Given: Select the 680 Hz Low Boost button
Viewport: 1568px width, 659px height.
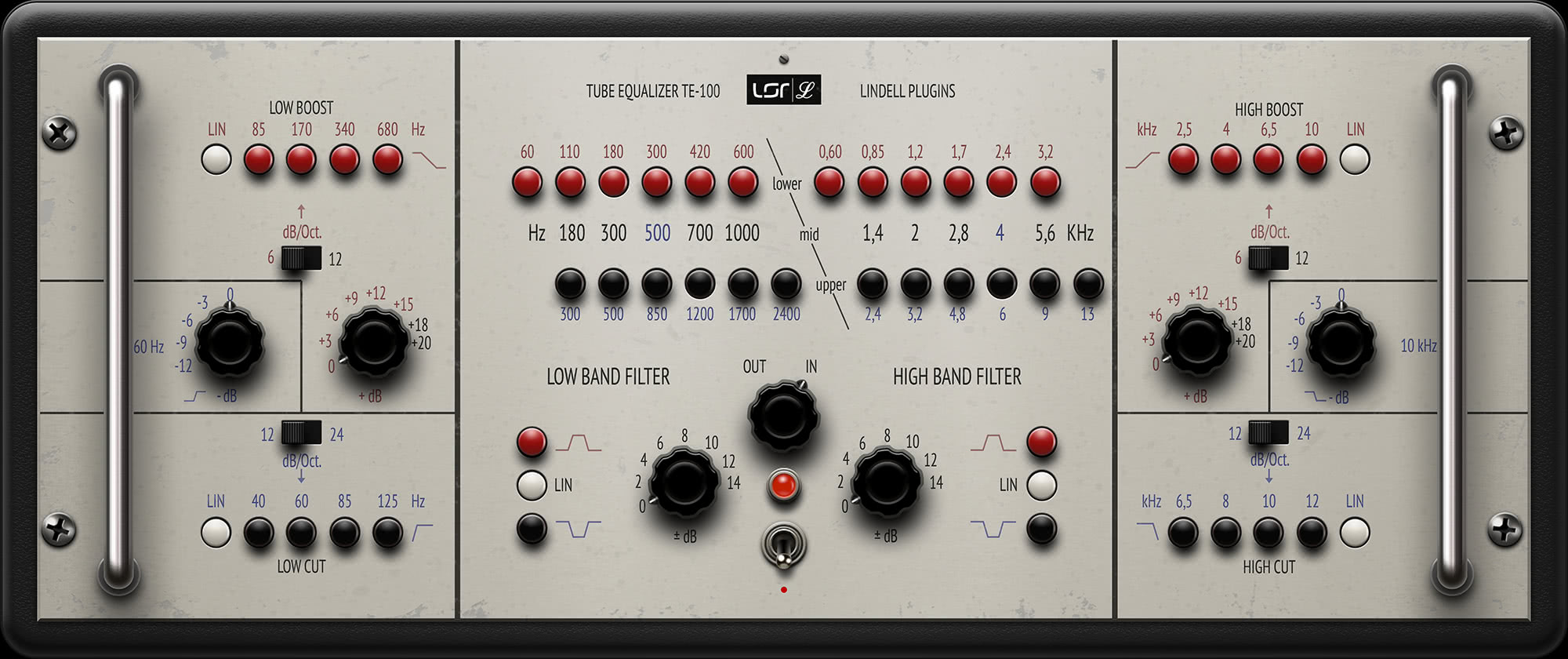Looking at the screenshot, I should 387,160.
